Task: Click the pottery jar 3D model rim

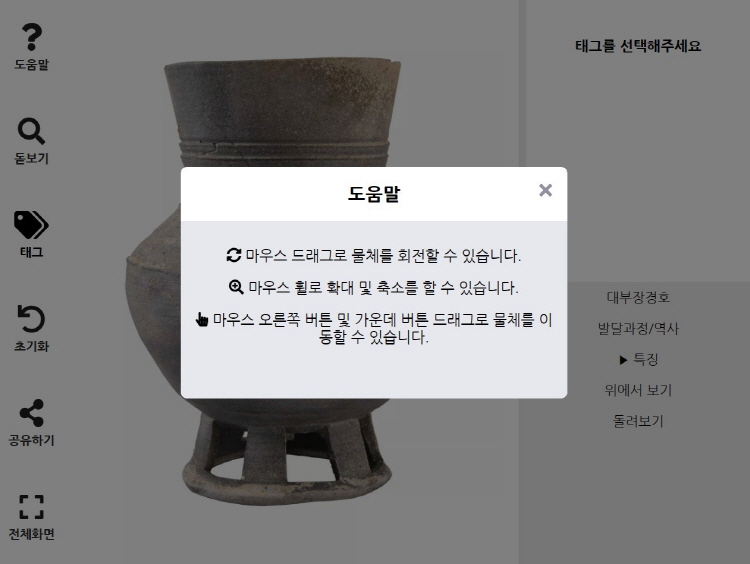Action: [x=282, y=67]
